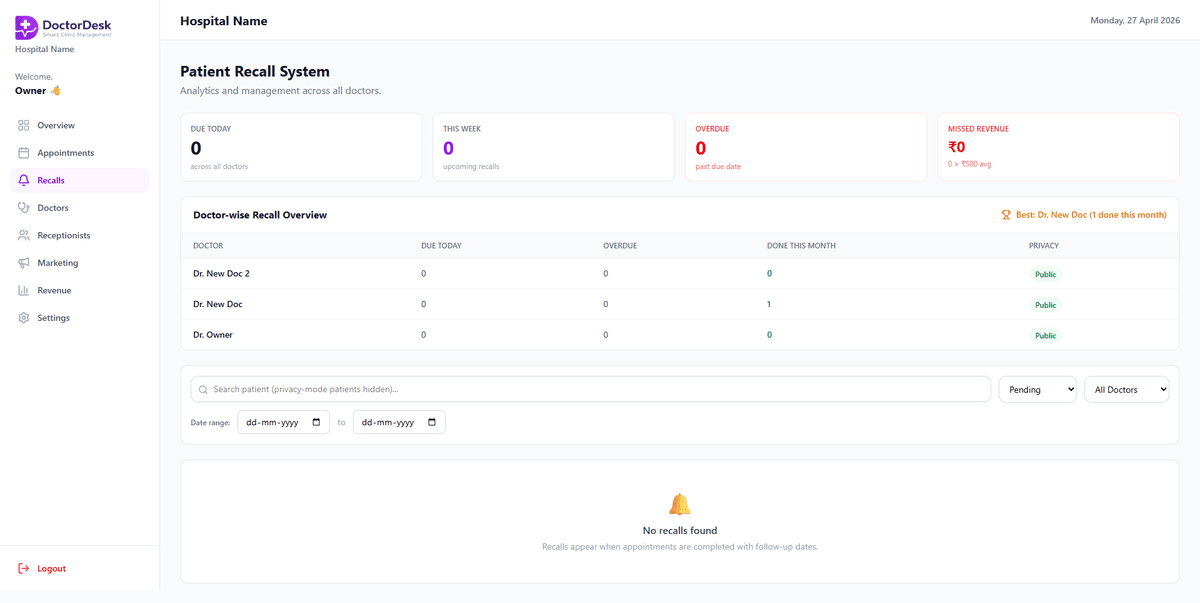
Task: Click the Dr. Owner row name
Action: tap(213, 335)
